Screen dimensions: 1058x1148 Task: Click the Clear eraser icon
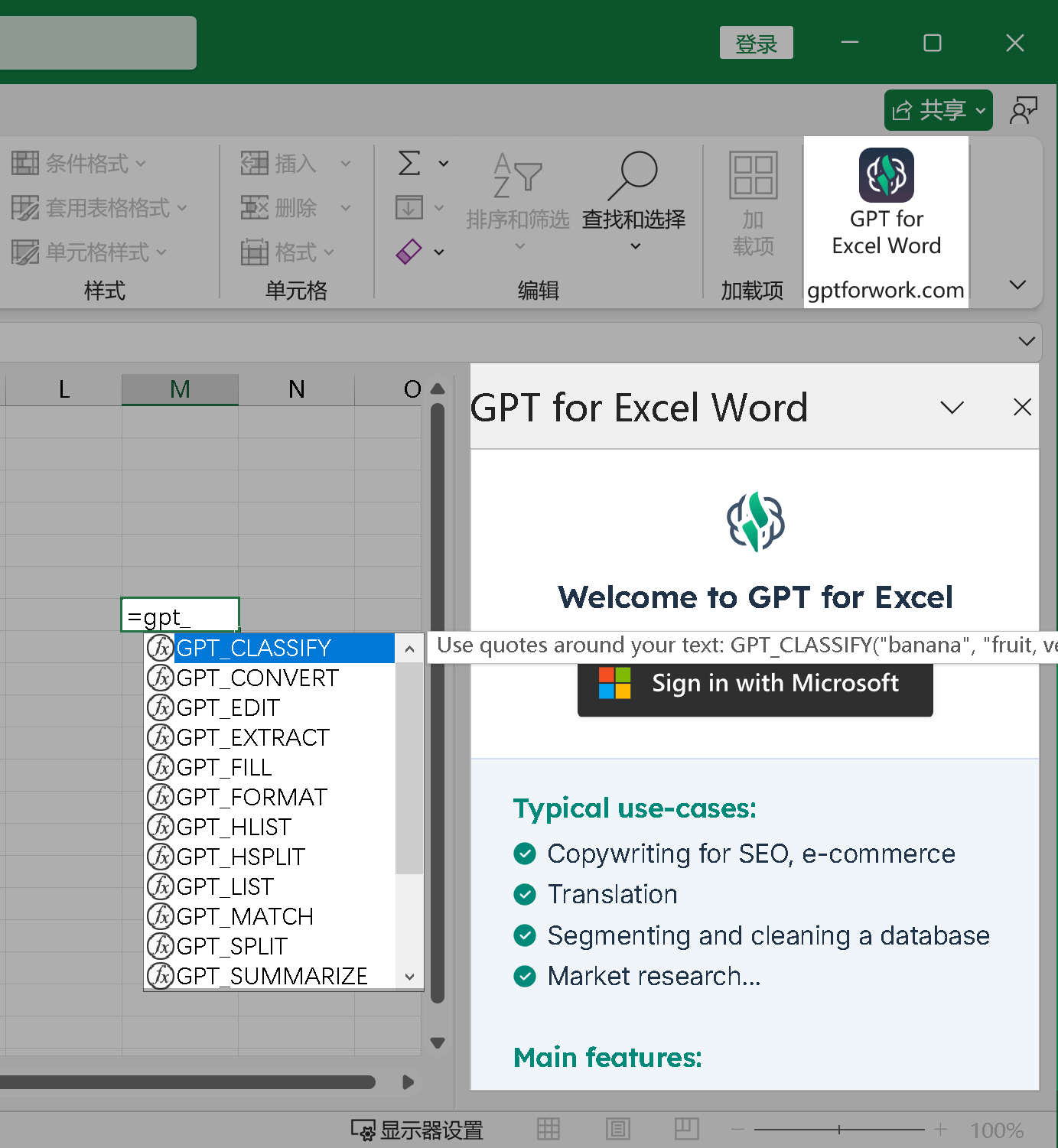(409, 252)
